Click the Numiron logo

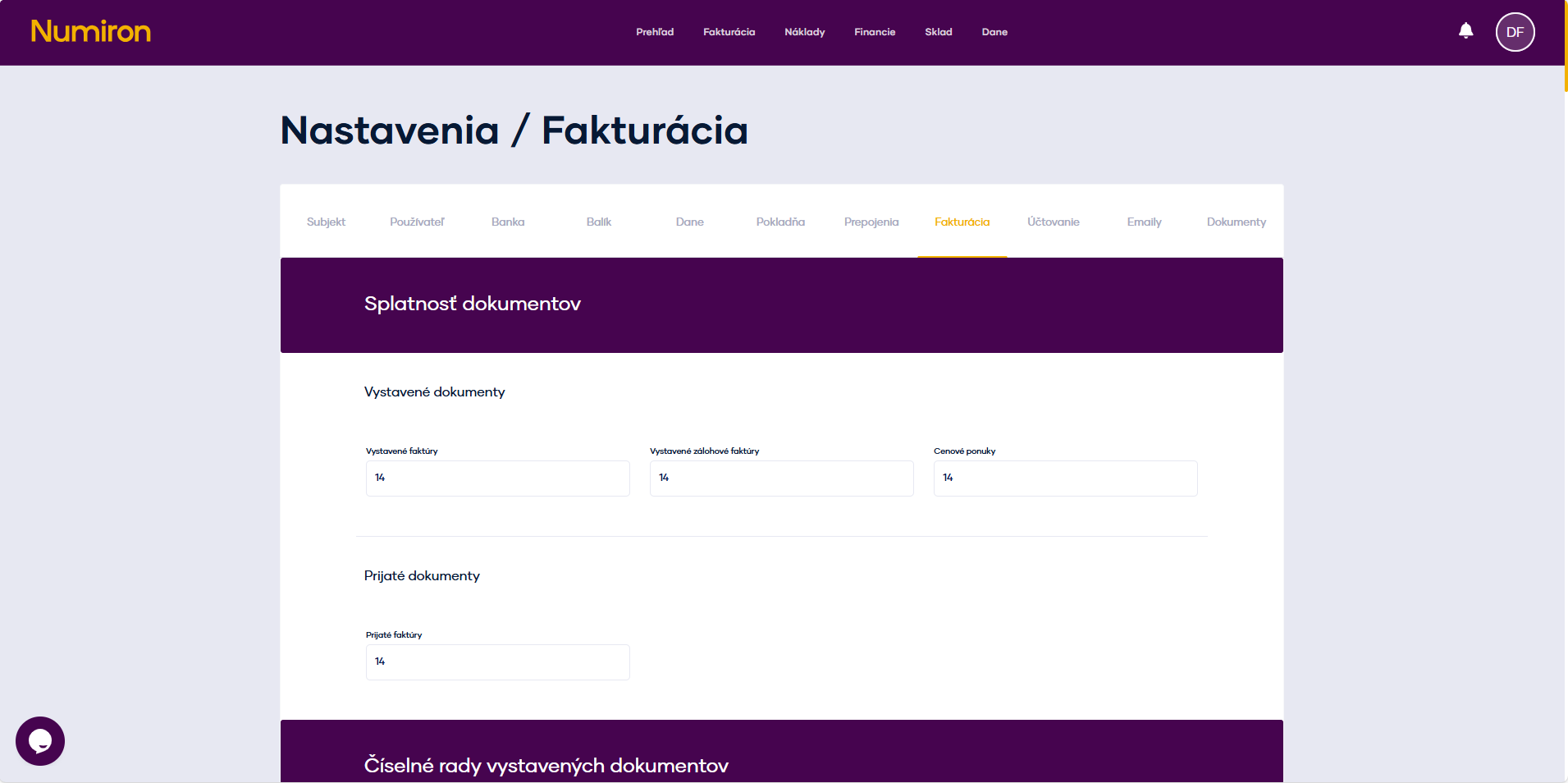coord(91,32)
